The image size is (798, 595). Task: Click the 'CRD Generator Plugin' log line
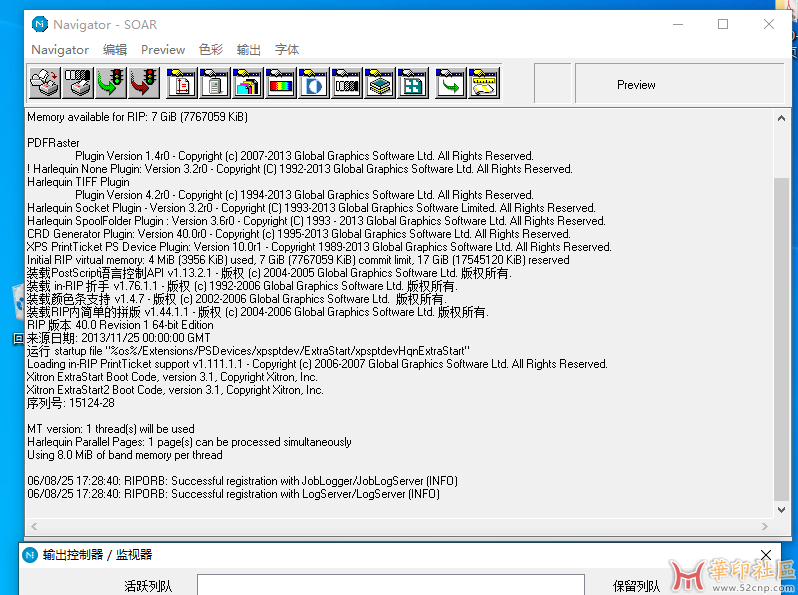299,234
